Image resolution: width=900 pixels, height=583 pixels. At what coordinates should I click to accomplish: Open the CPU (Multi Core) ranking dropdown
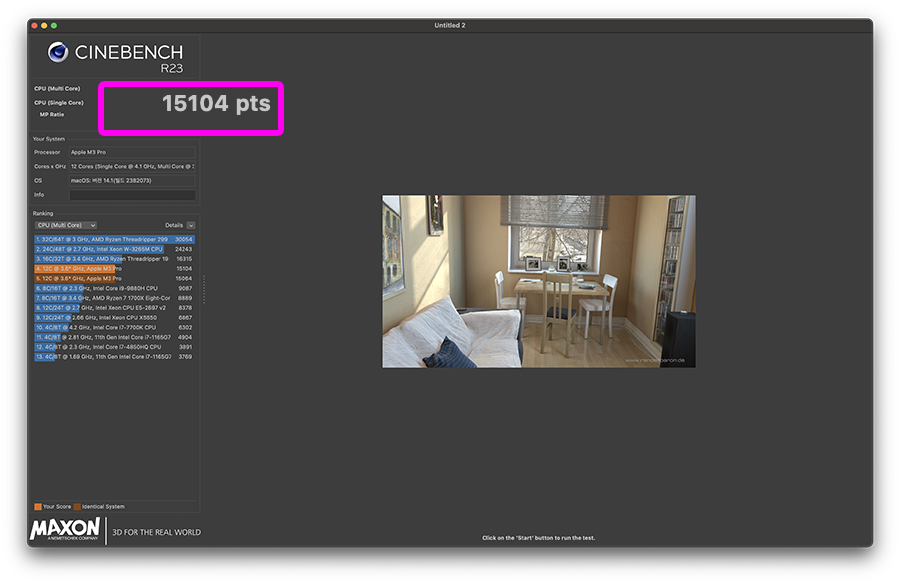pos(66,226)
